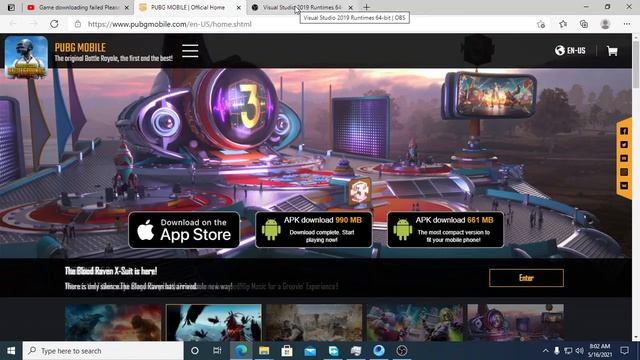This screenshot has width=640, height=360.
Task: Open the Mail app from the taskbar
Action: pos(310,351)
